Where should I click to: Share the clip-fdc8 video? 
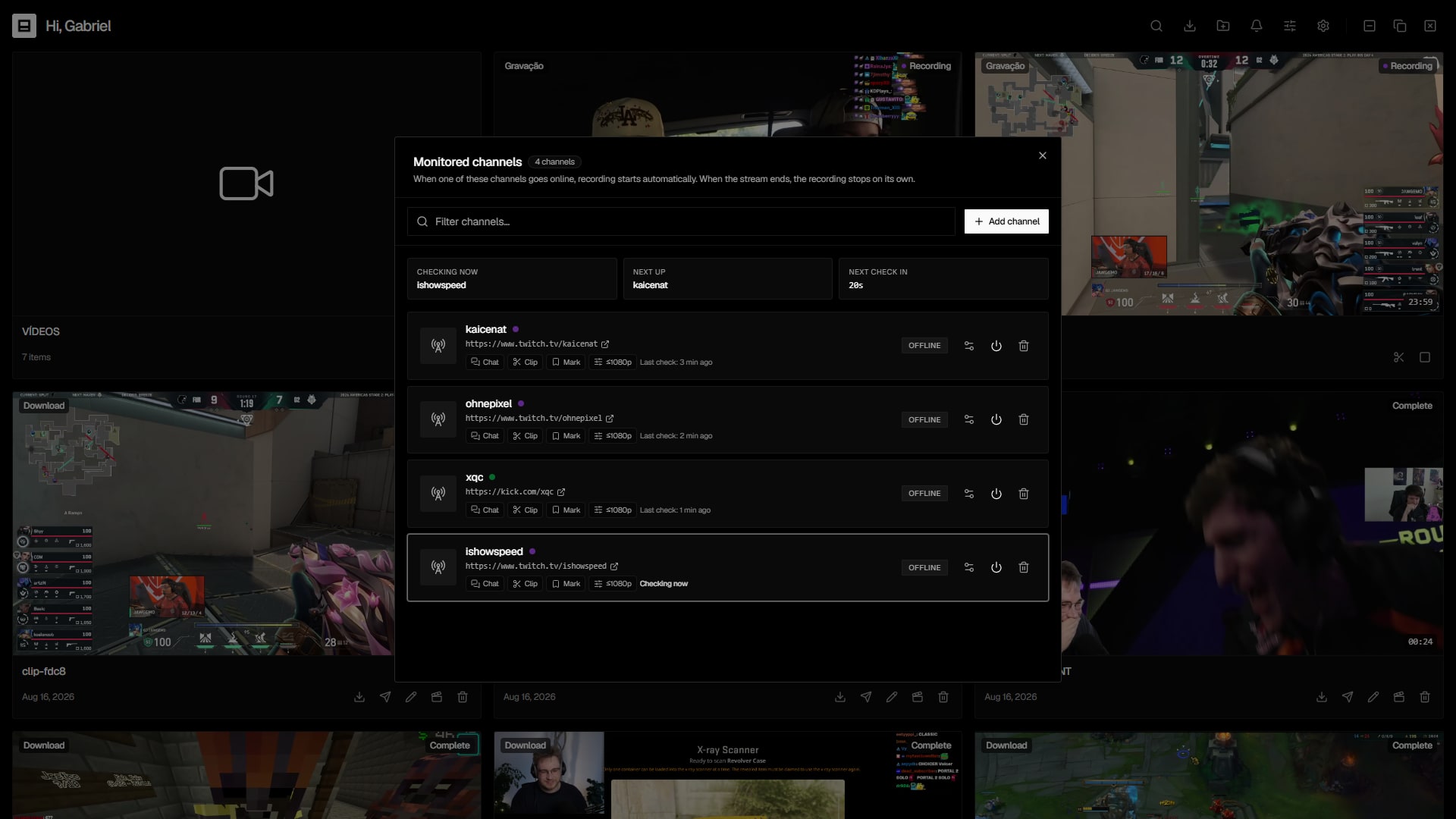385,697
